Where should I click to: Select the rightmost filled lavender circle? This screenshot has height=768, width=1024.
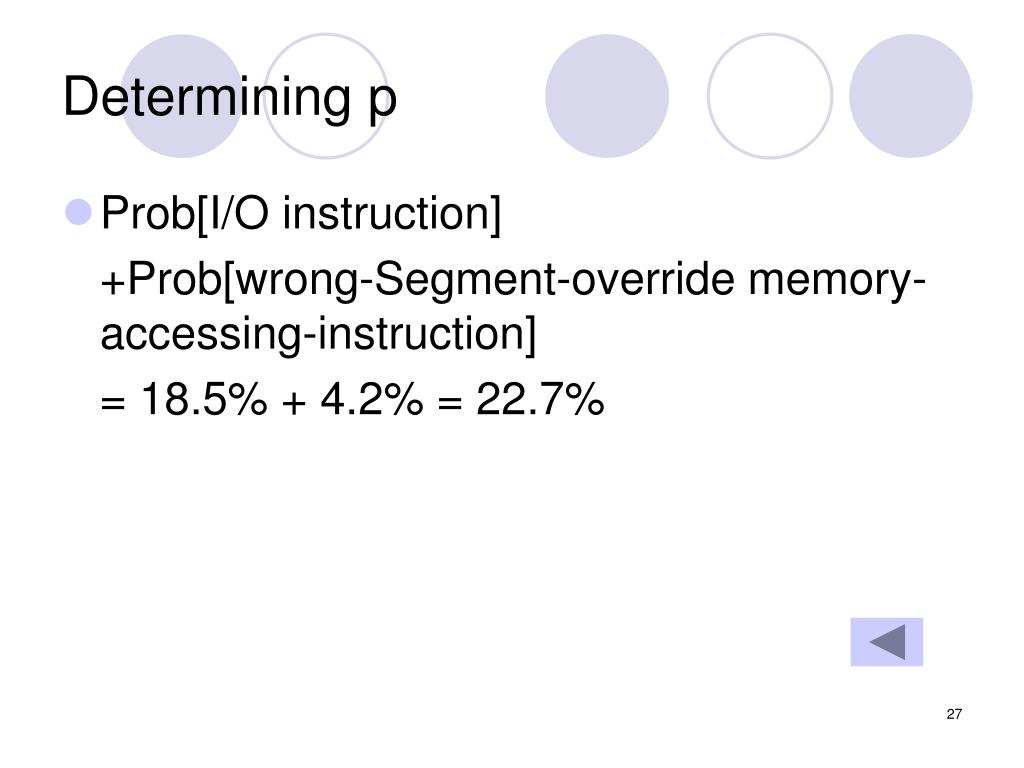tap(911, 96)
